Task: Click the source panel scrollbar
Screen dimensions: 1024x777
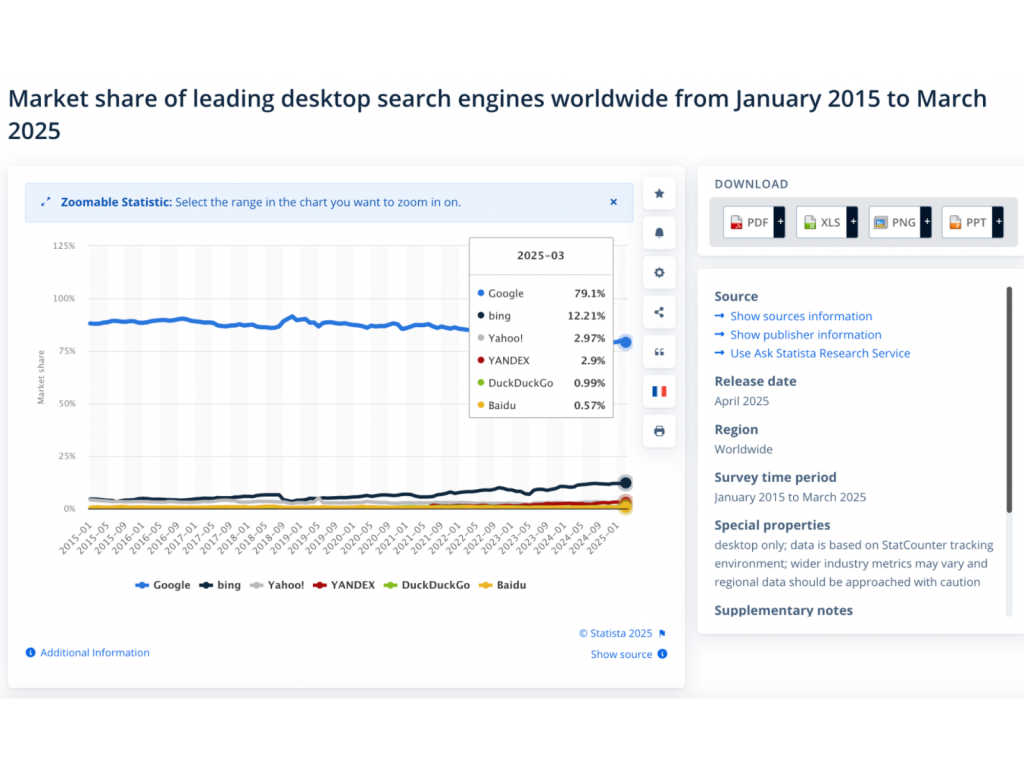Action: (1008, 400)
